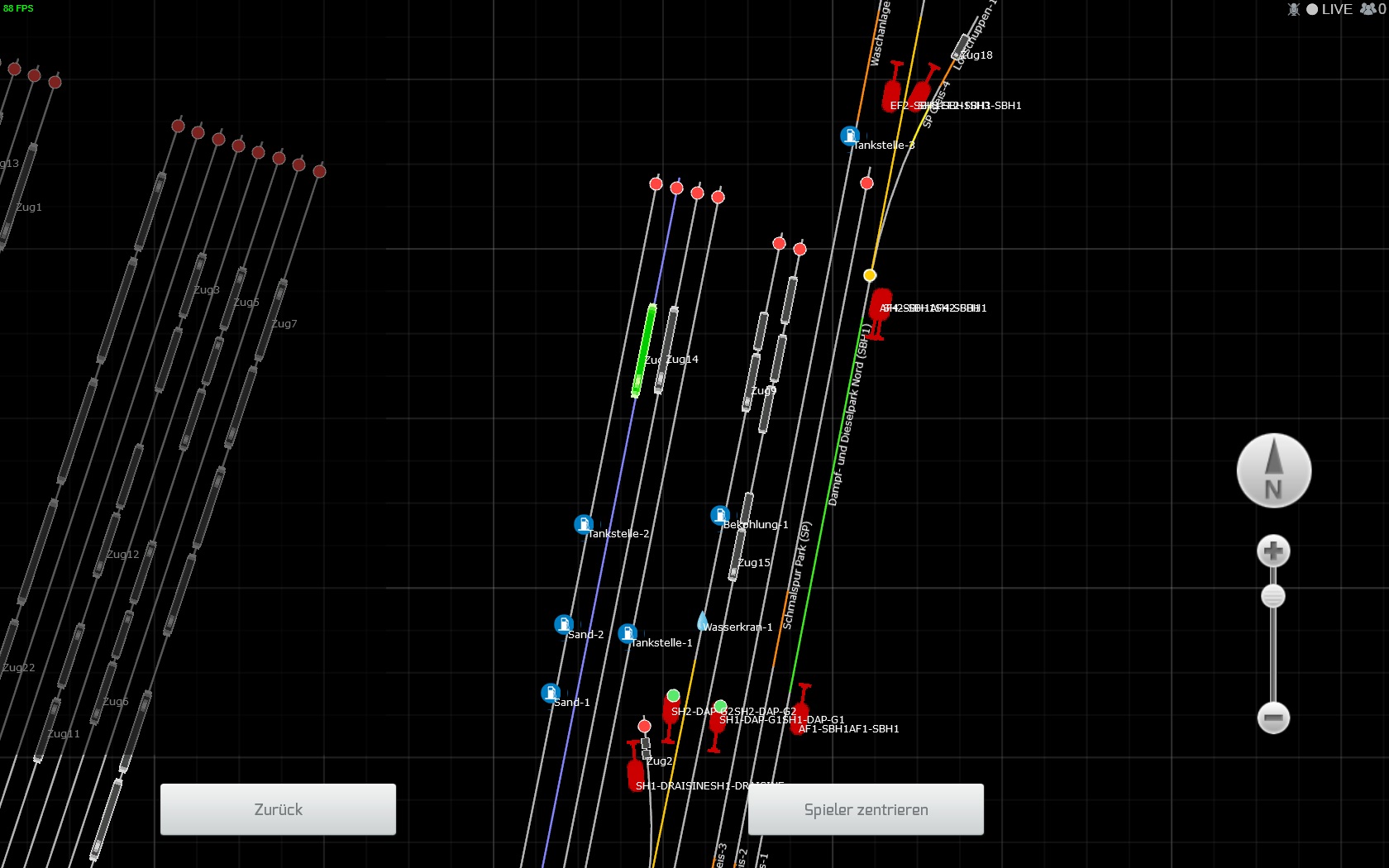Click the Dampf- und Dieselpark Nord track label
This screenshot has width=1389, height=868.
click(x=848, y=415)
